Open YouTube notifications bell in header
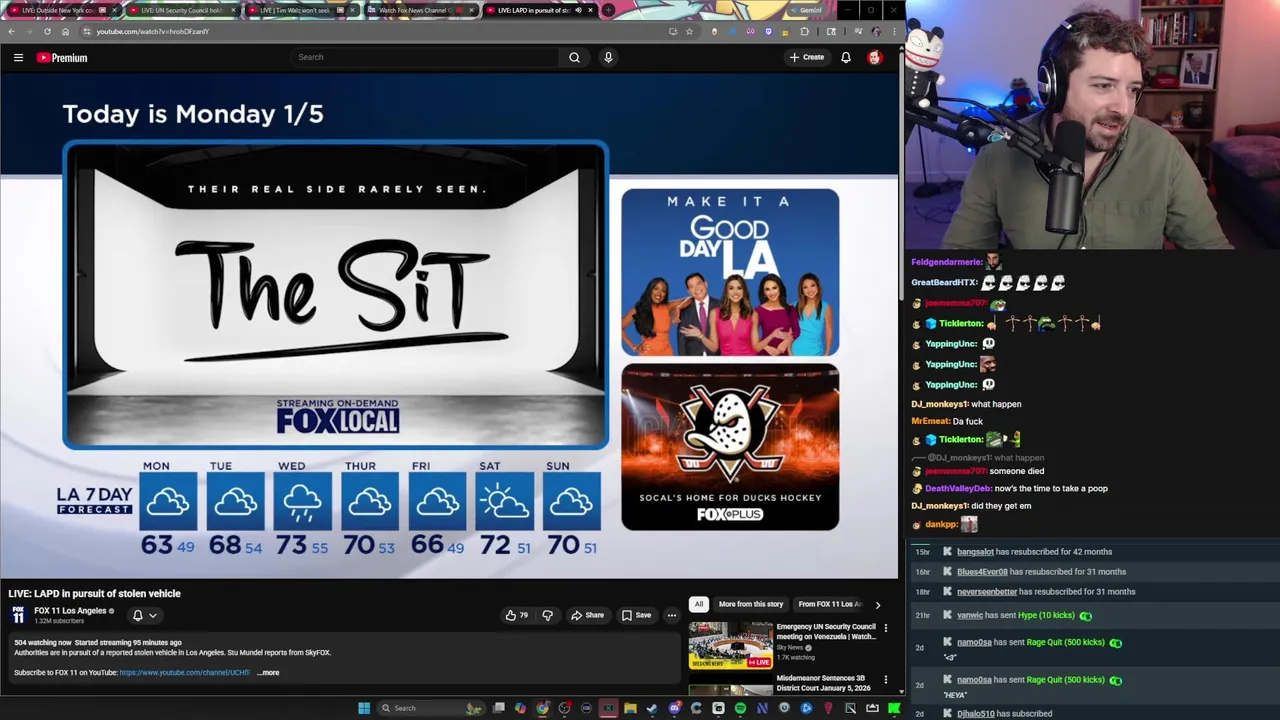 (x=846, y=57)
